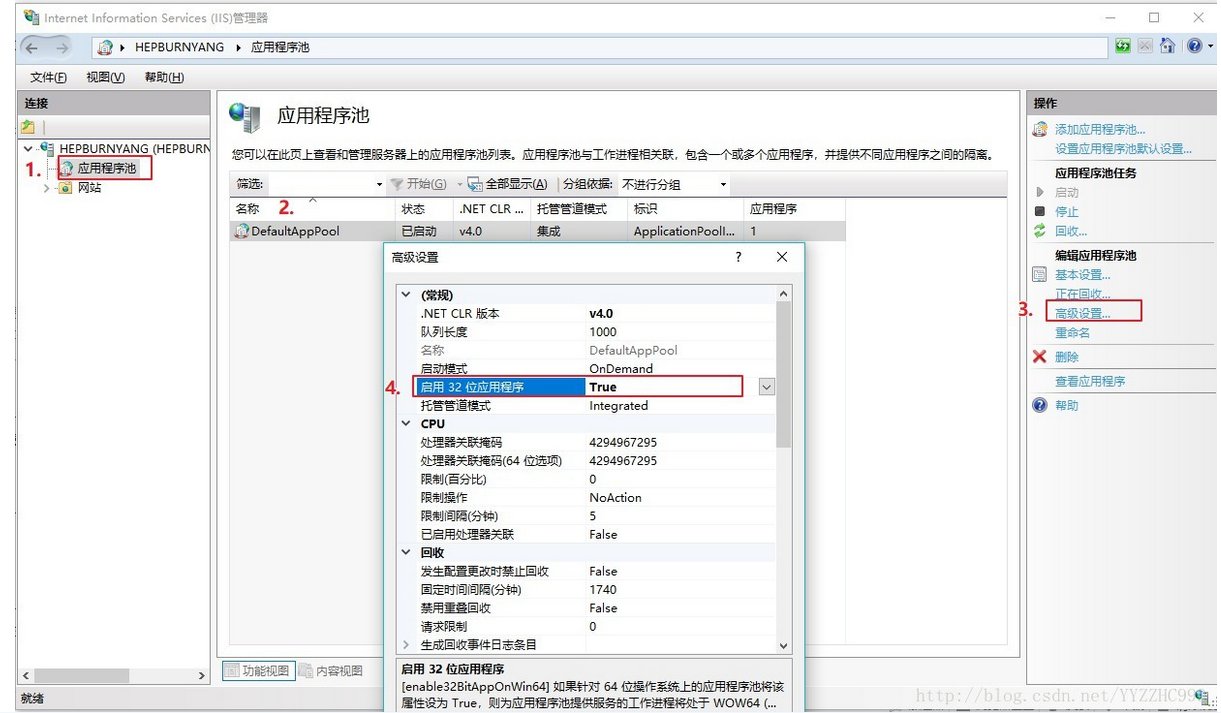Click the 基本设置 icon in the actions pane
This screenshot has height=713, width=1221.
coord(1040,275)
